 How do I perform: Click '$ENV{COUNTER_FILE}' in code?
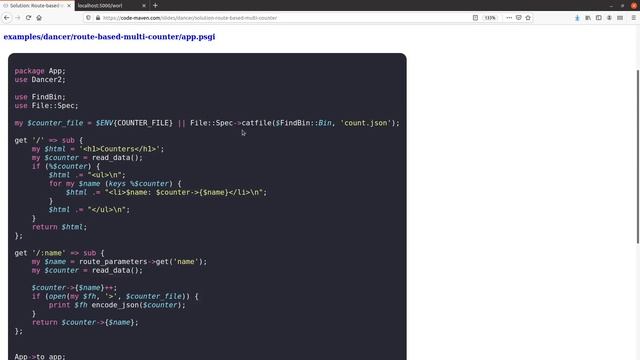point(134,123)
